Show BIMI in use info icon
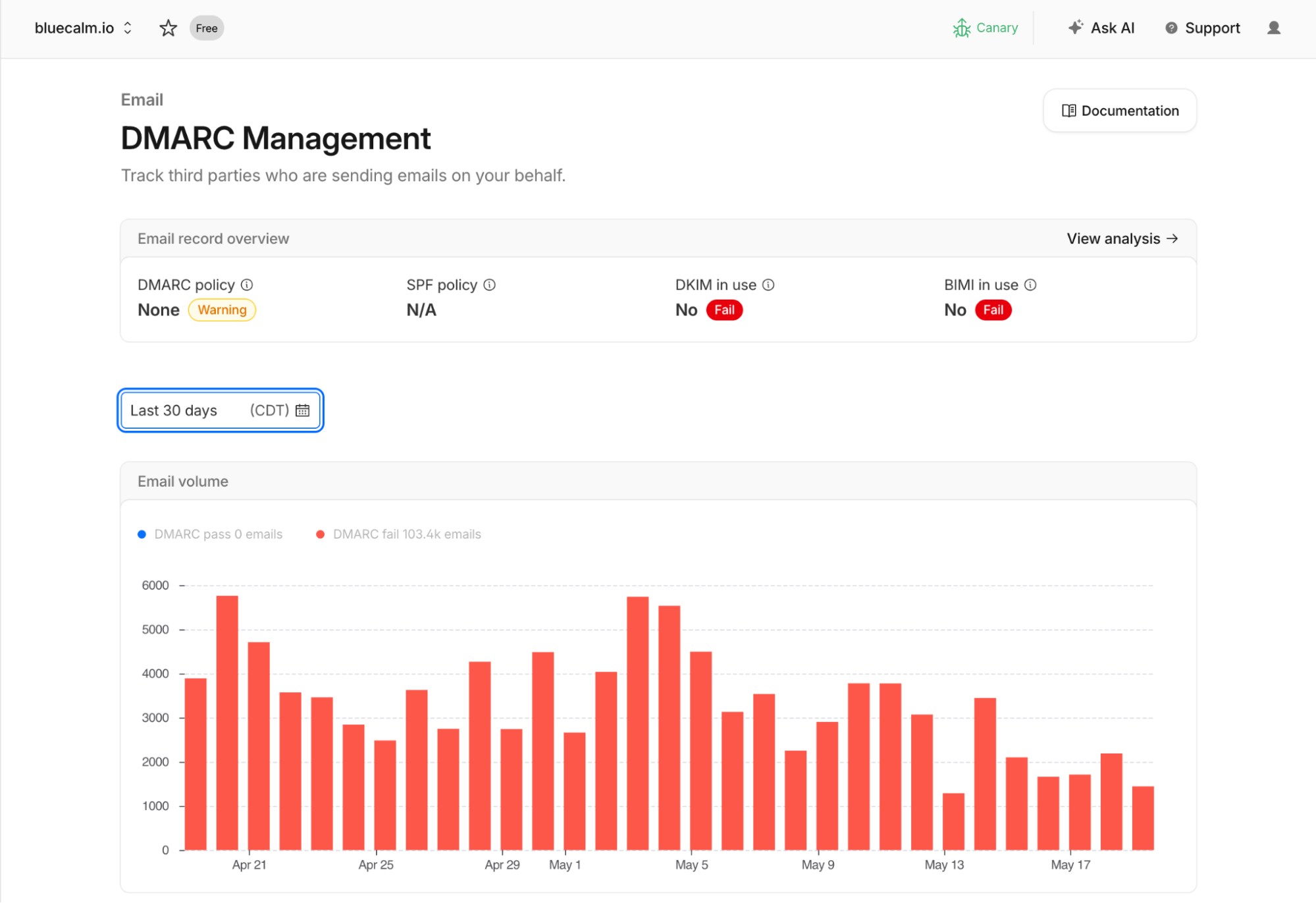 pos(1030,285)
